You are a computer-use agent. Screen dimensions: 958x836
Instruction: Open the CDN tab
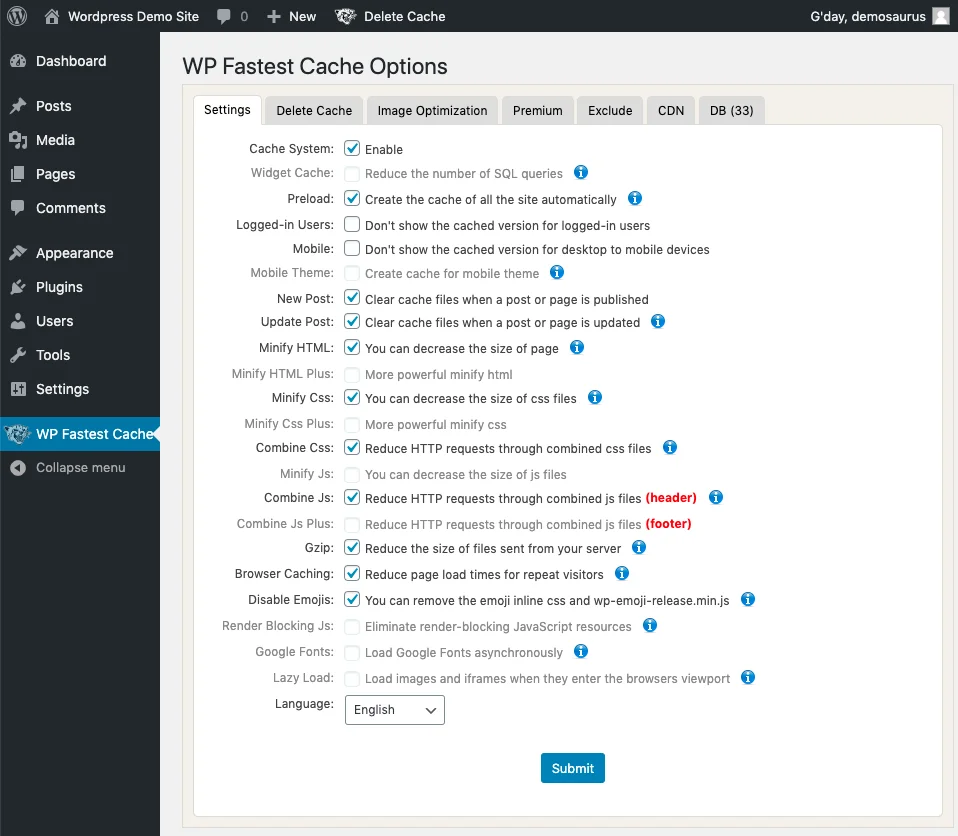671,110
